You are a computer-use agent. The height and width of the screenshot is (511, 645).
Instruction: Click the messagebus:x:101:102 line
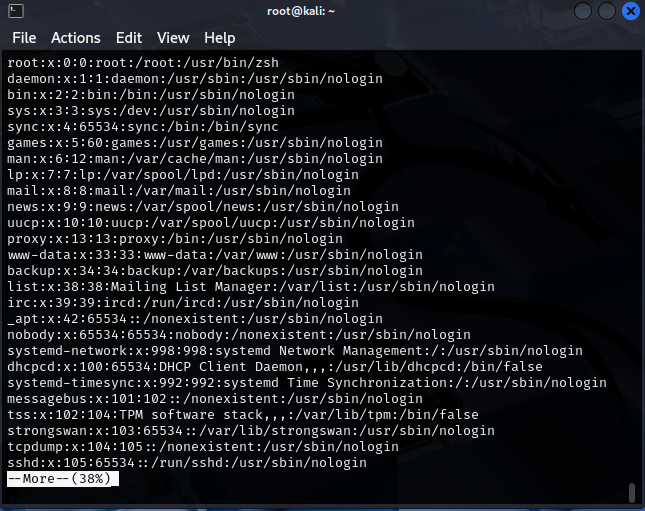pyautogui.click(x=215, y=399)
